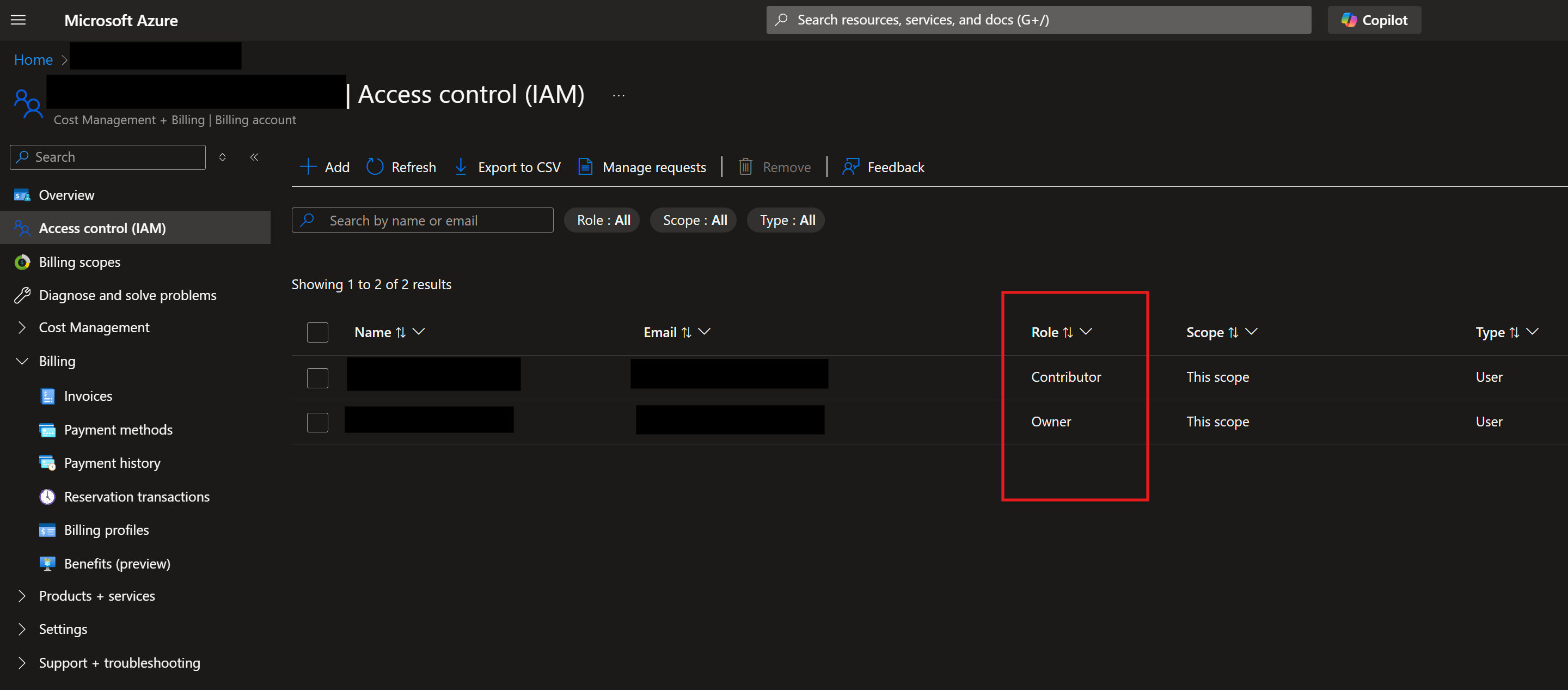Open the Scope : All filter
The height and width of the screenshot is (690, 1568).
pyautogui.click(x=694, y=221)
